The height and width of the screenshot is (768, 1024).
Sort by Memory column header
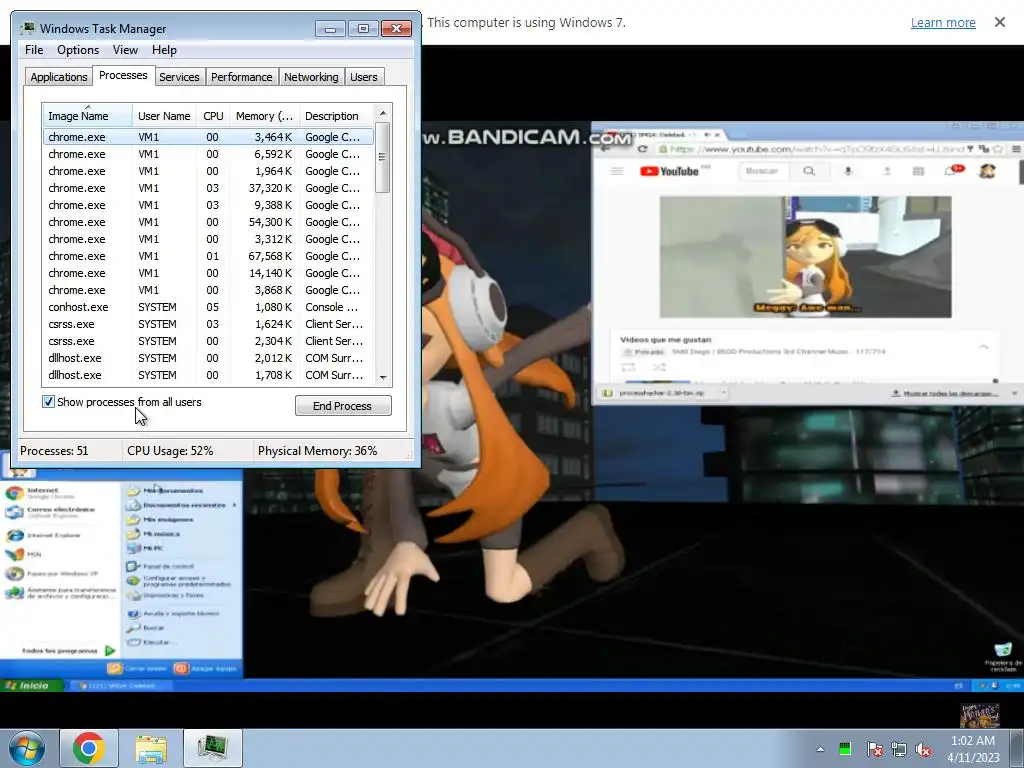pos(264,116)
